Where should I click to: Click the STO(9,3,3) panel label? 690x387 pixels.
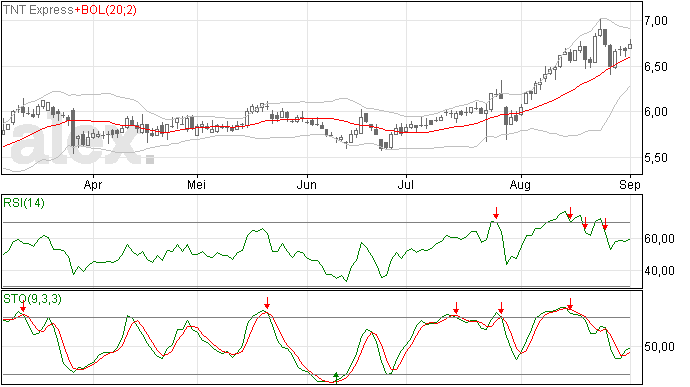(32, 299)
